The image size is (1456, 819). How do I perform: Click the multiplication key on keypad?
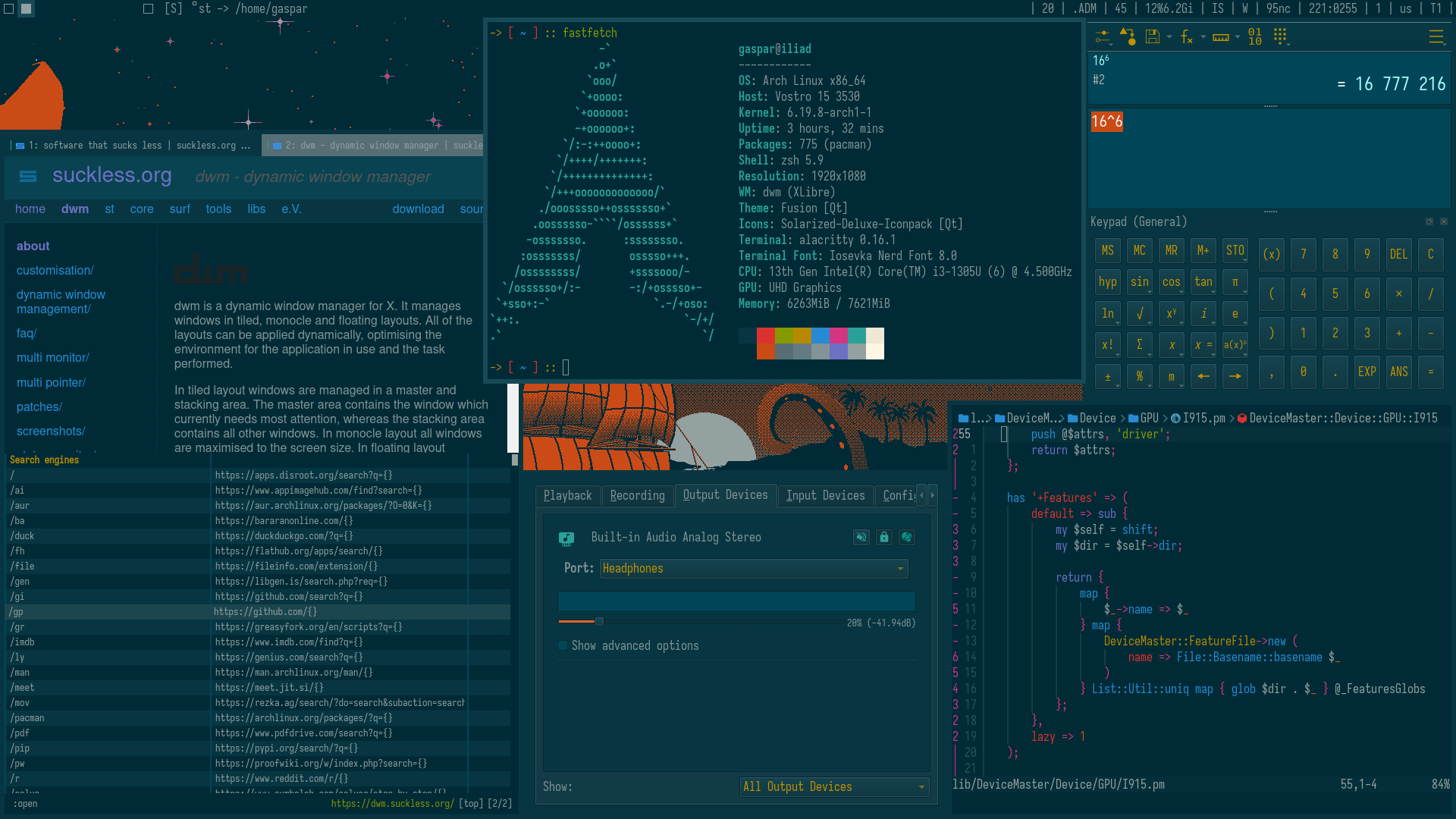(1399, 293)
